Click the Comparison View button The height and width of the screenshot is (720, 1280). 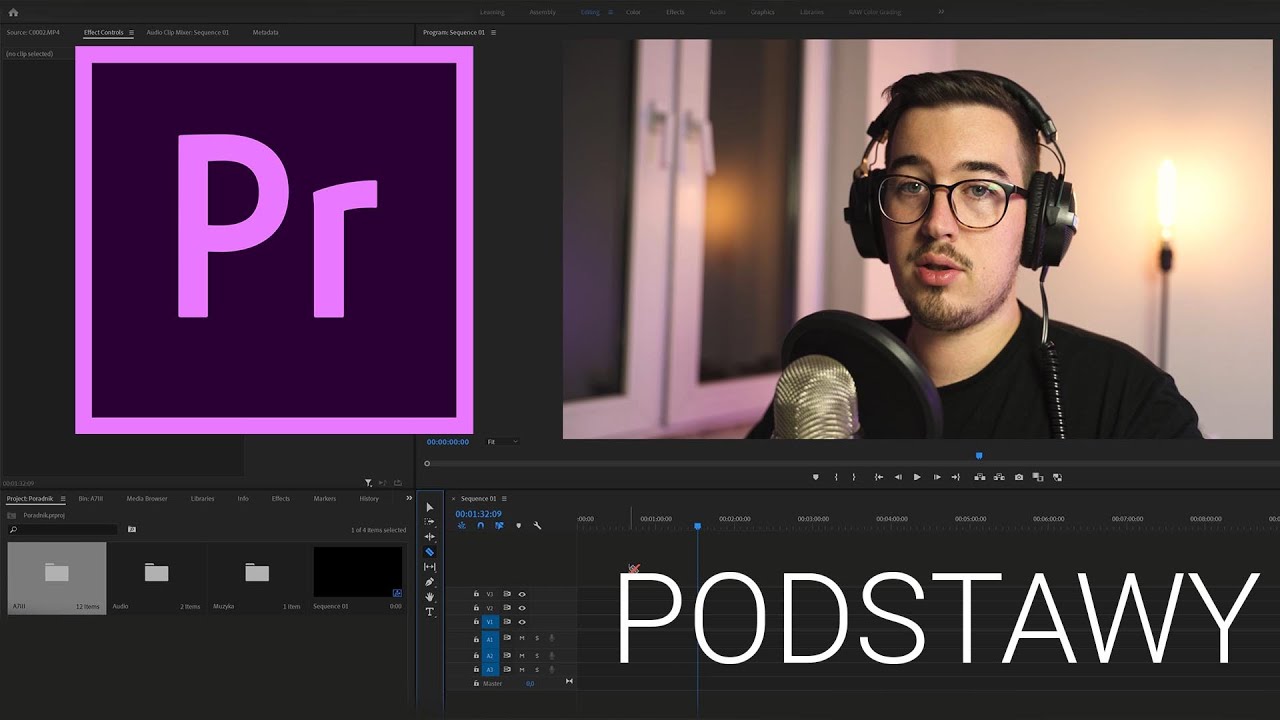point(1038,477)
